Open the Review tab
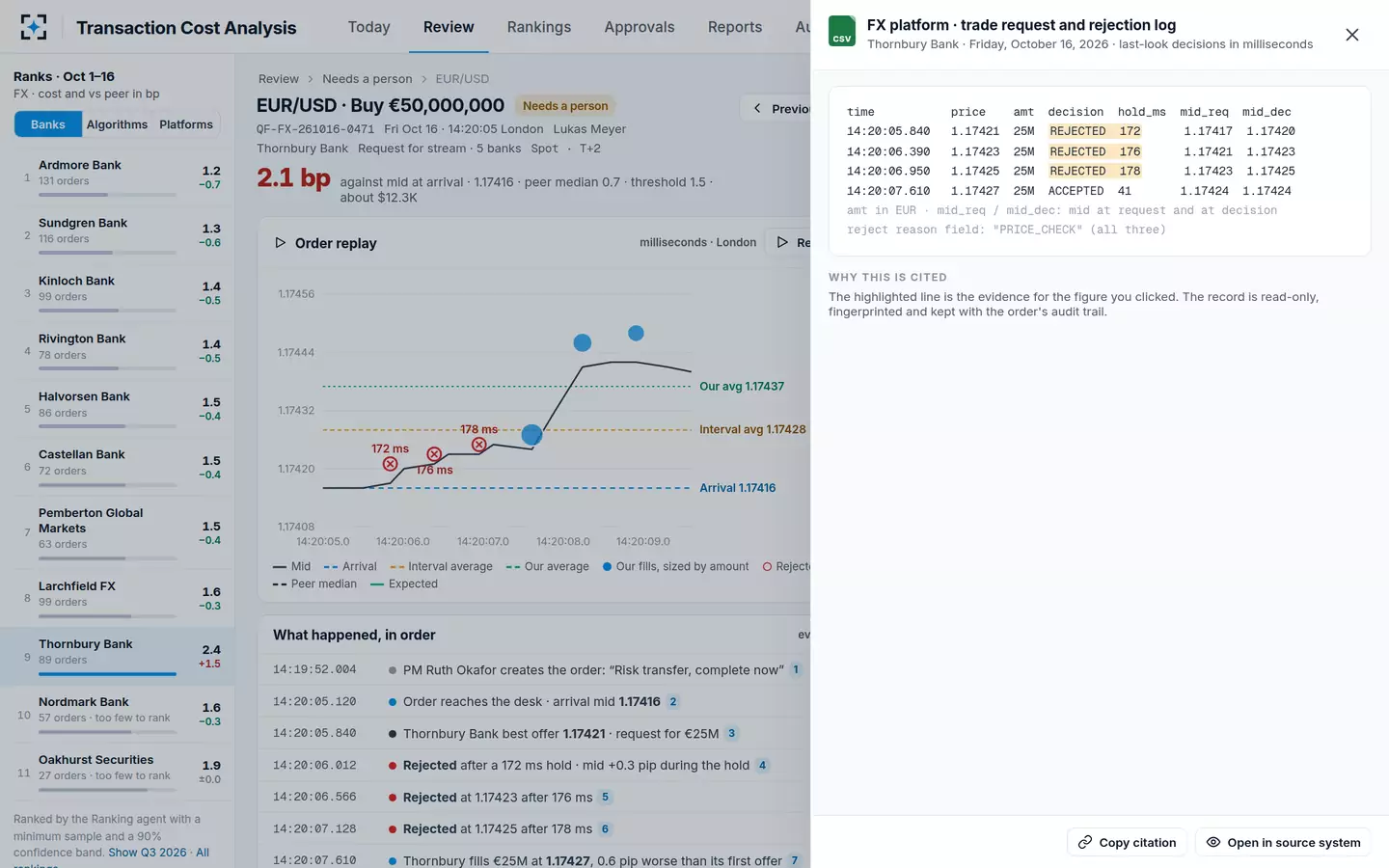1389x868 pixels. coord(449,27)
